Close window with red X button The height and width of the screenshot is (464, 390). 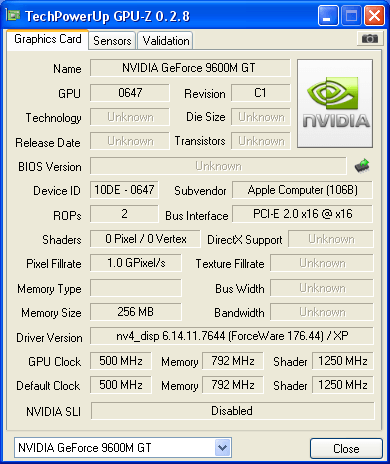click(374, 16)
